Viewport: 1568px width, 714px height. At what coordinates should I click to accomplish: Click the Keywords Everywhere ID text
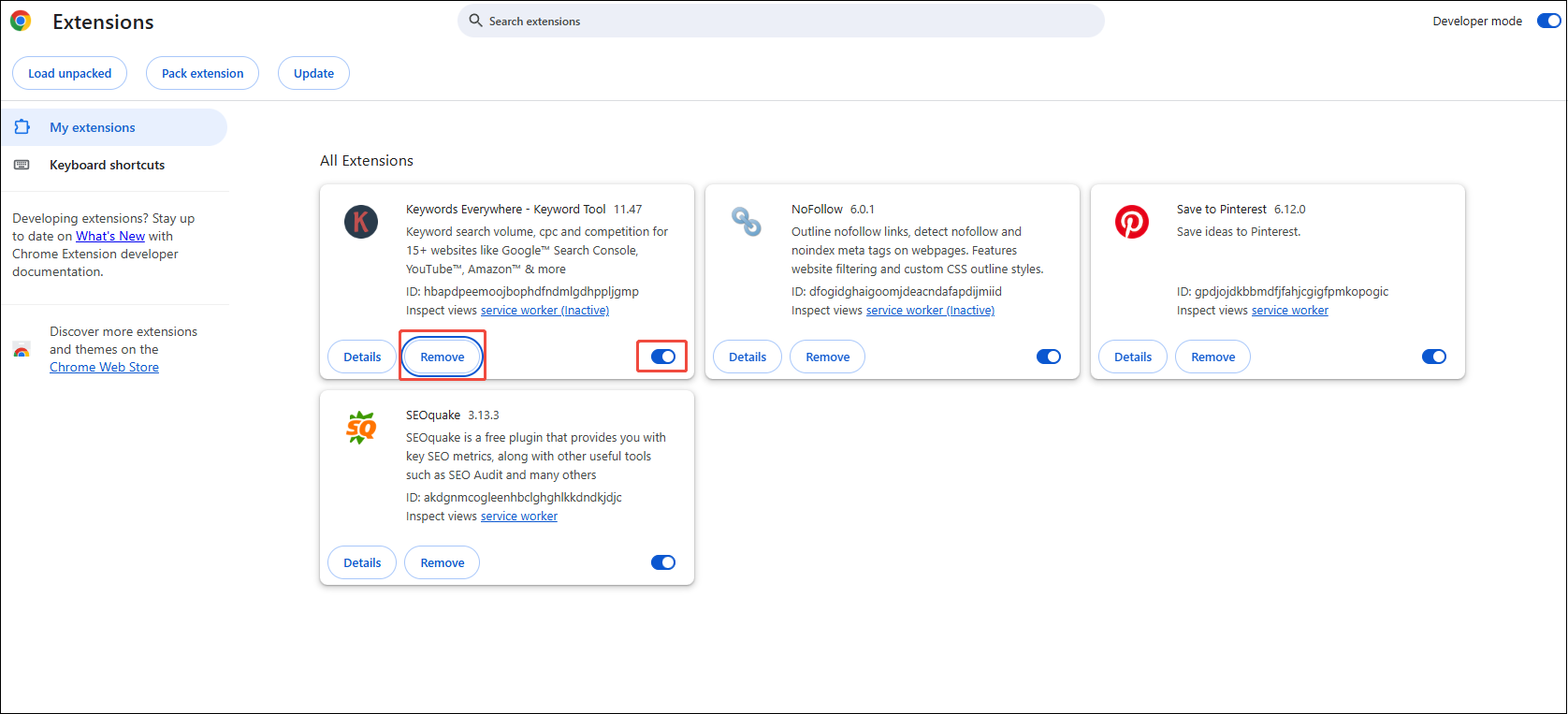tap(522, 291)
